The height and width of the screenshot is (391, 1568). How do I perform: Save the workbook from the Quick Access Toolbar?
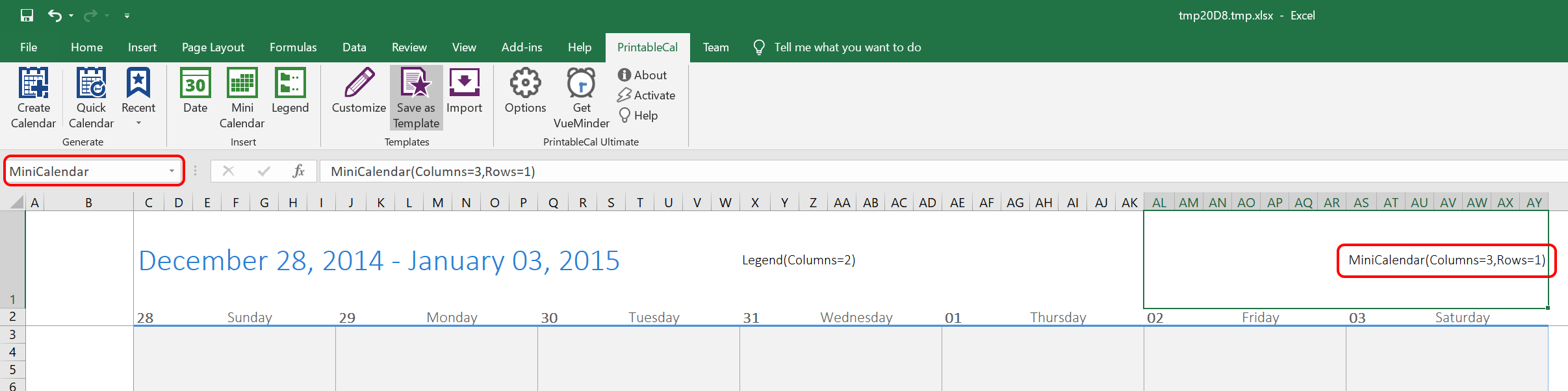click(x=27, y=16)
